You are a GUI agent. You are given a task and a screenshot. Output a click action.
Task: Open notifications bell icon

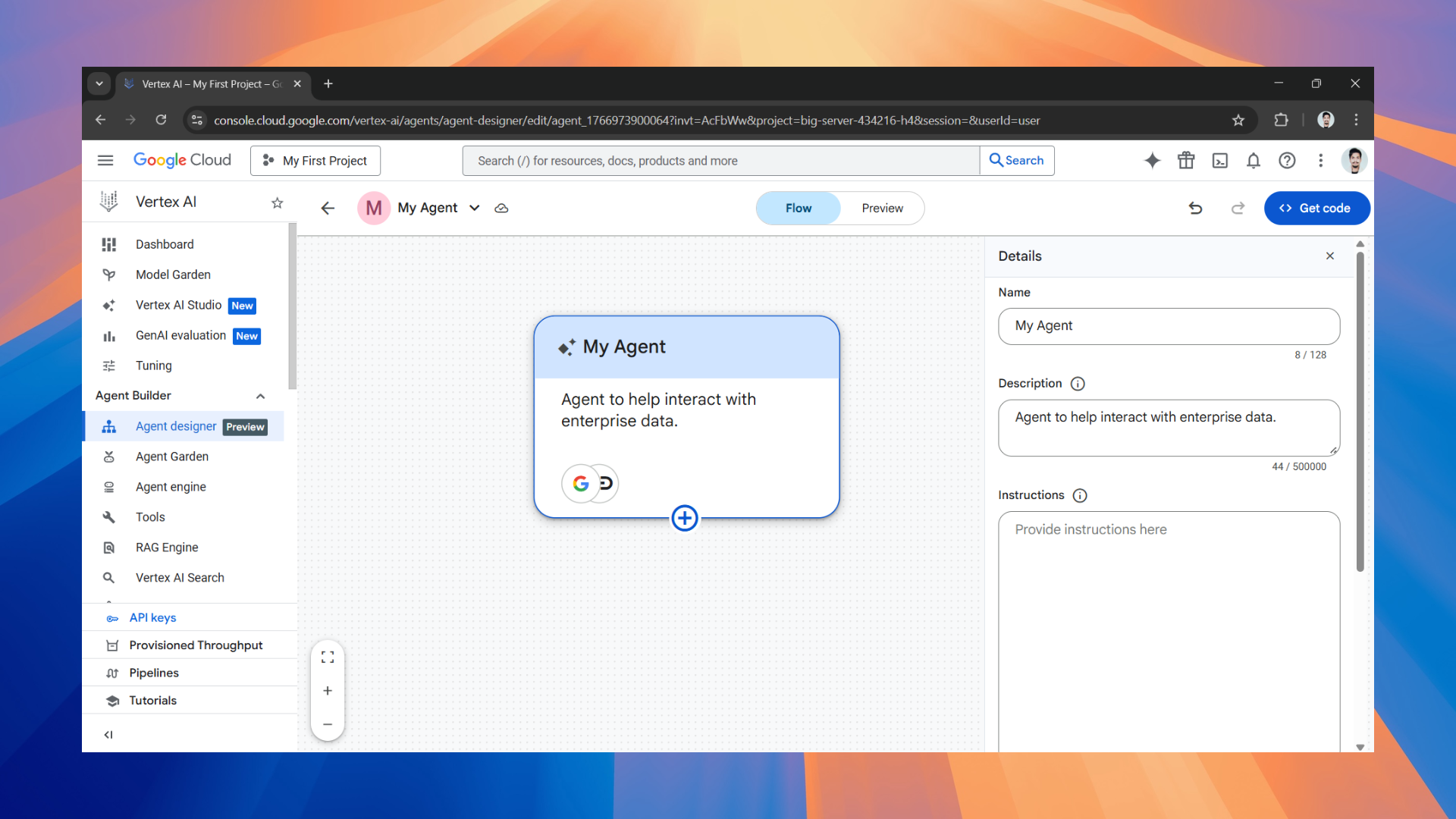tap(1253, 160)
